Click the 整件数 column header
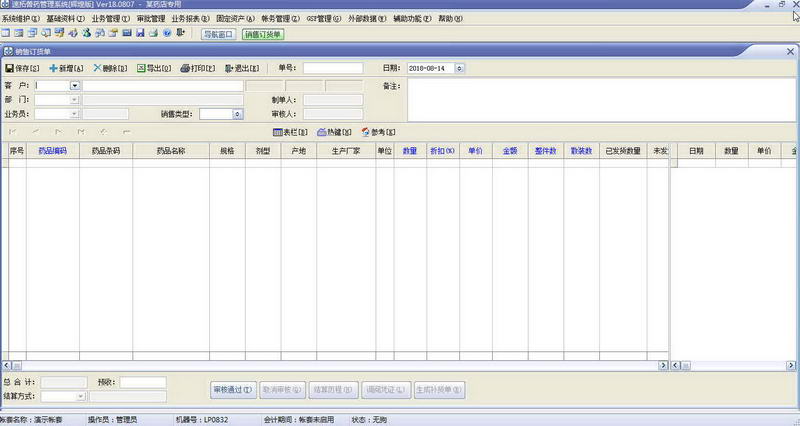Viewport: 800px width, 426px height. tap(546, 151)
